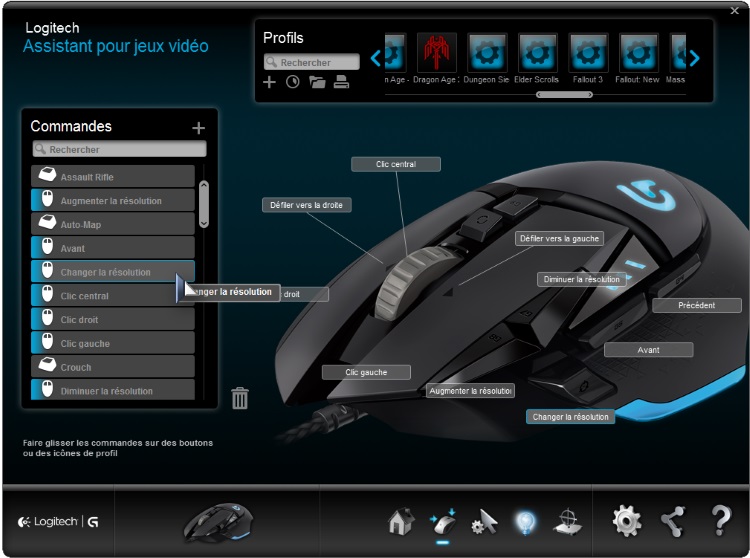Add a new command with plus icon
Screen dimensions: 750x558
coord(199,128)
